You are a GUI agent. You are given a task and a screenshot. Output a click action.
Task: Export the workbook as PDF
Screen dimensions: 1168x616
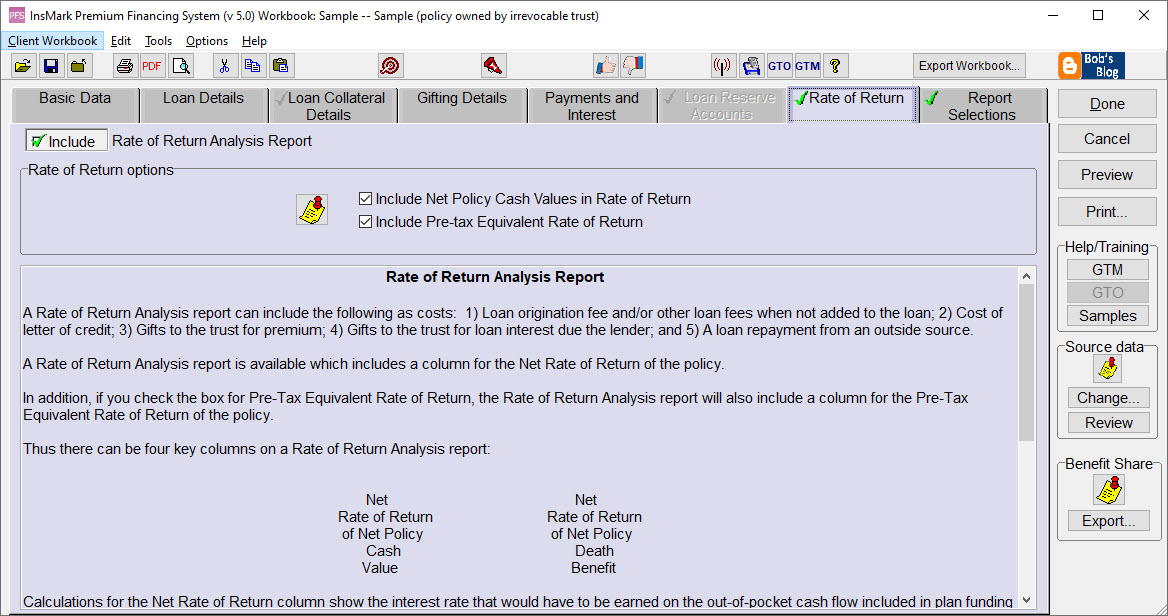[151, 65]
